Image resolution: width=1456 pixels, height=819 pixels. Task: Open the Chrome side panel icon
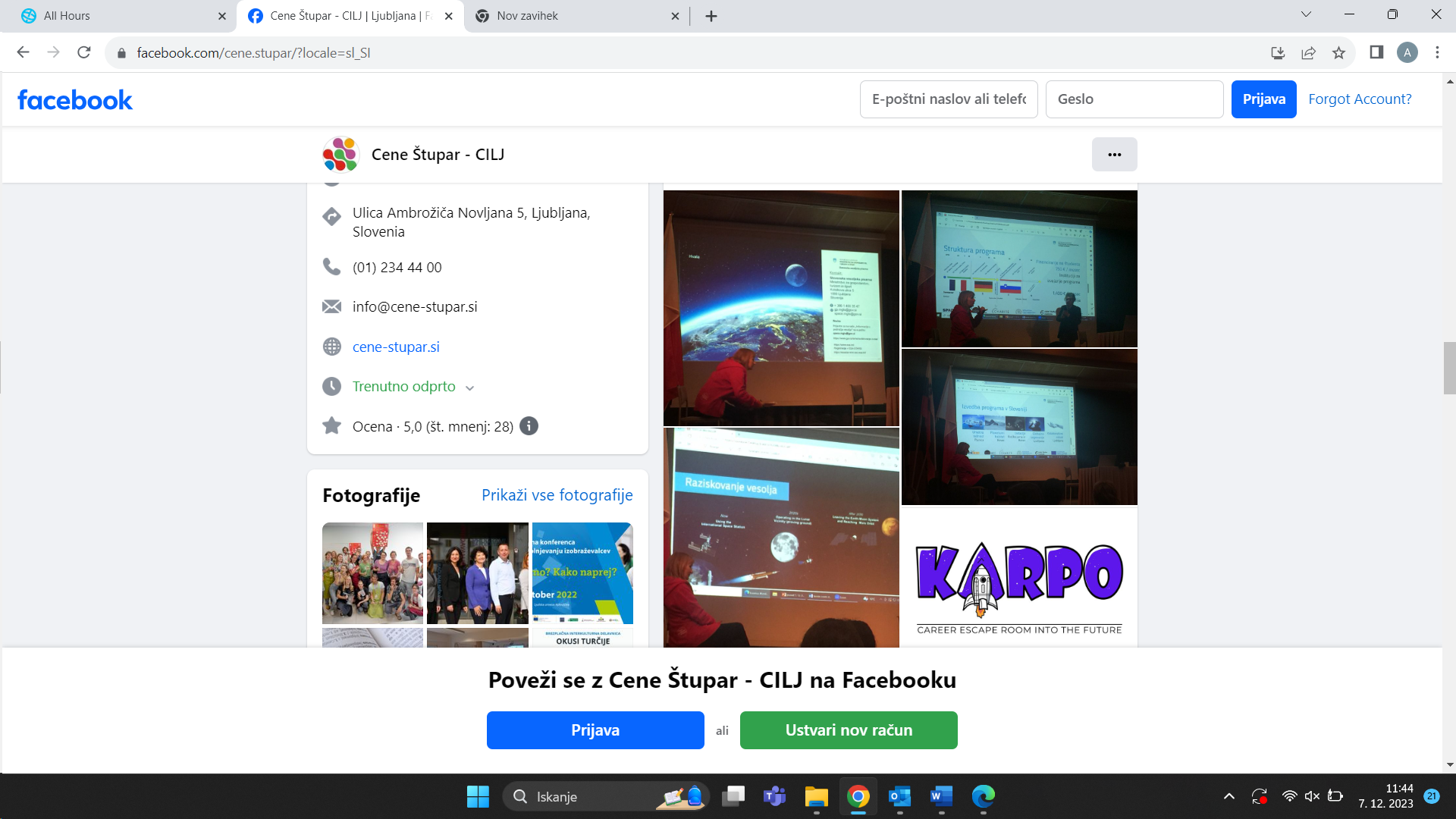pos(1376,52)
